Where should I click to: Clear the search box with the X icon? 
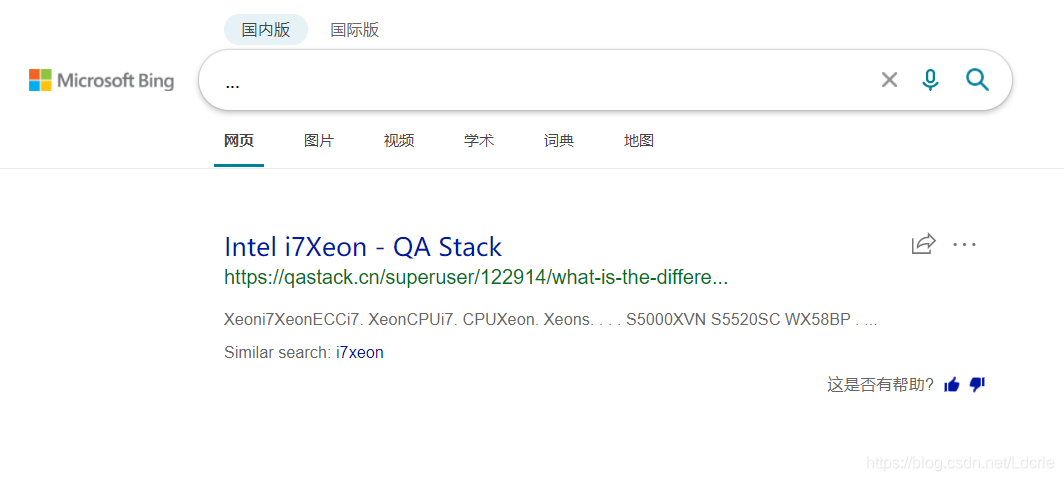point(889,80)
